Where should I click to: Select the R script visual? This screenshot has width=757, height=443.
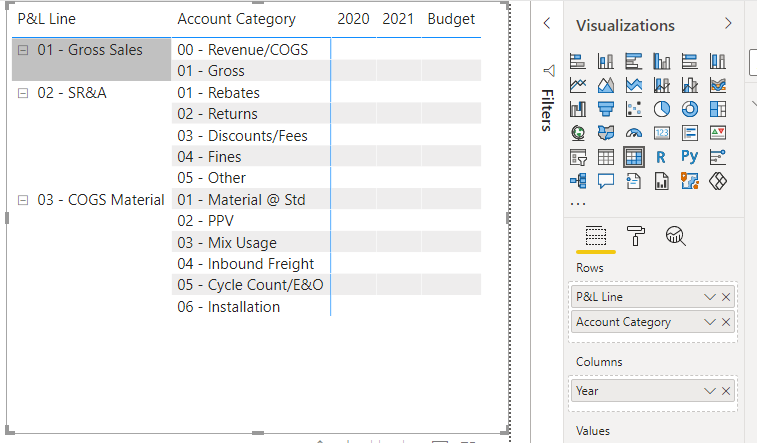pyautogui.click(x=661, y=157)
